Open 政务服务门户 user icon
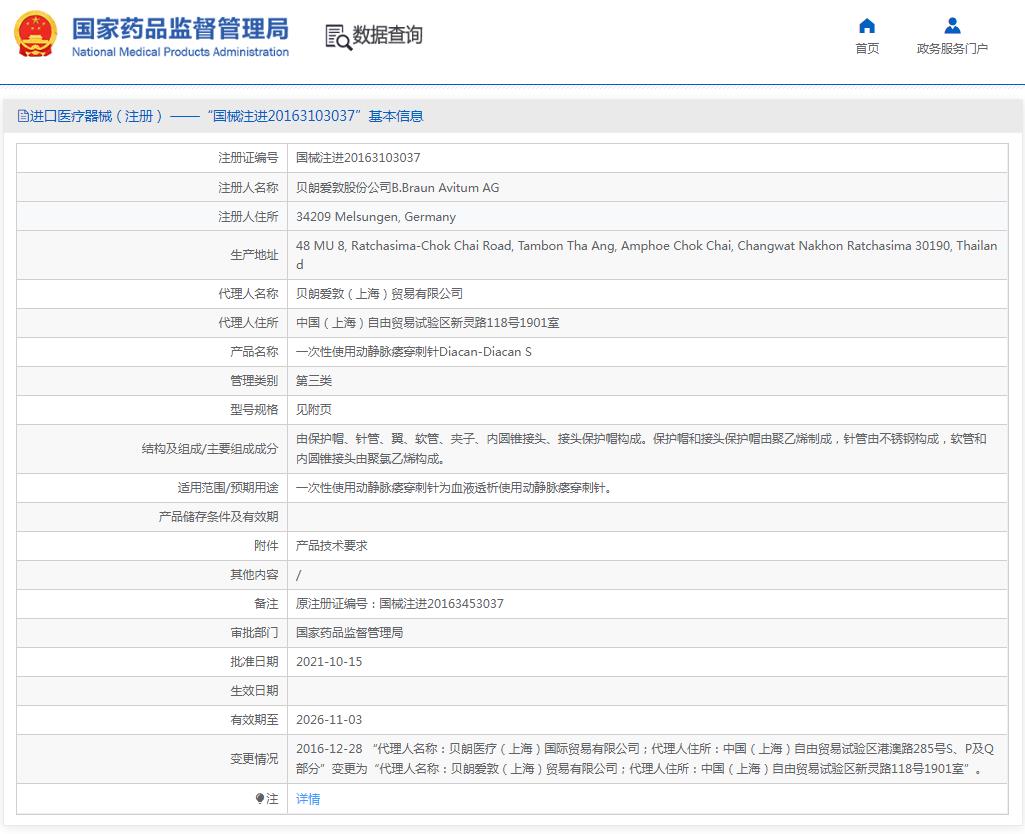 coord(952,25)
